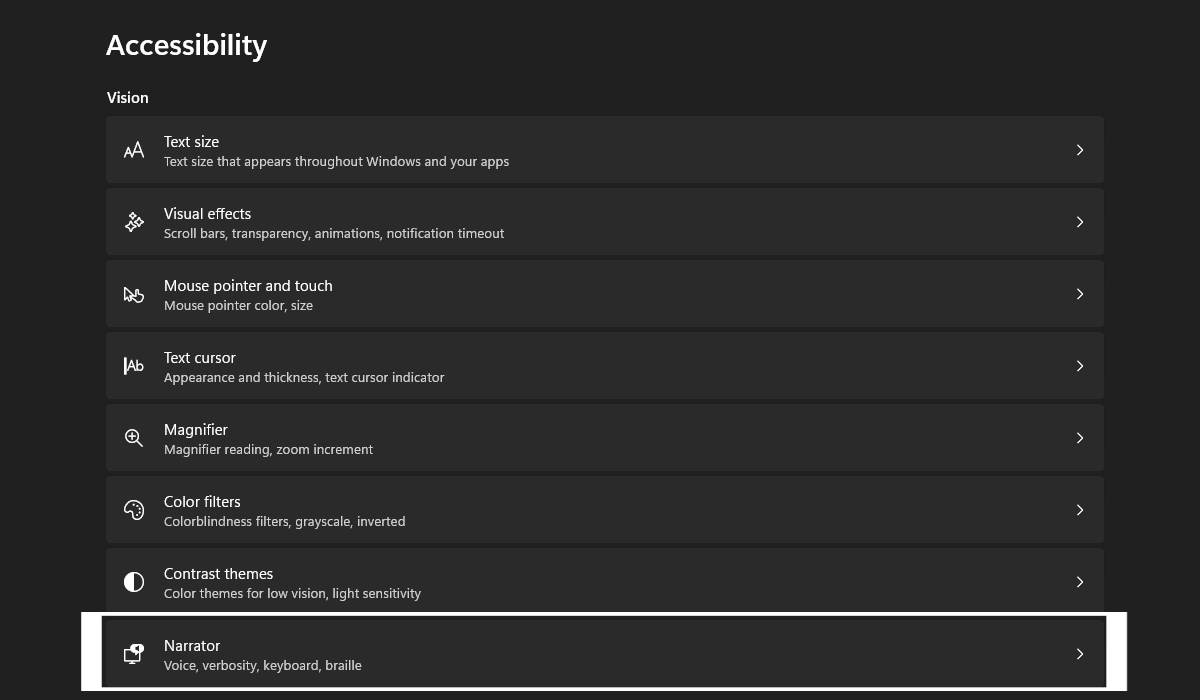Expand Narrator settings with the chevron
Screen dimensions: 1200x700
click(1080, 654)
